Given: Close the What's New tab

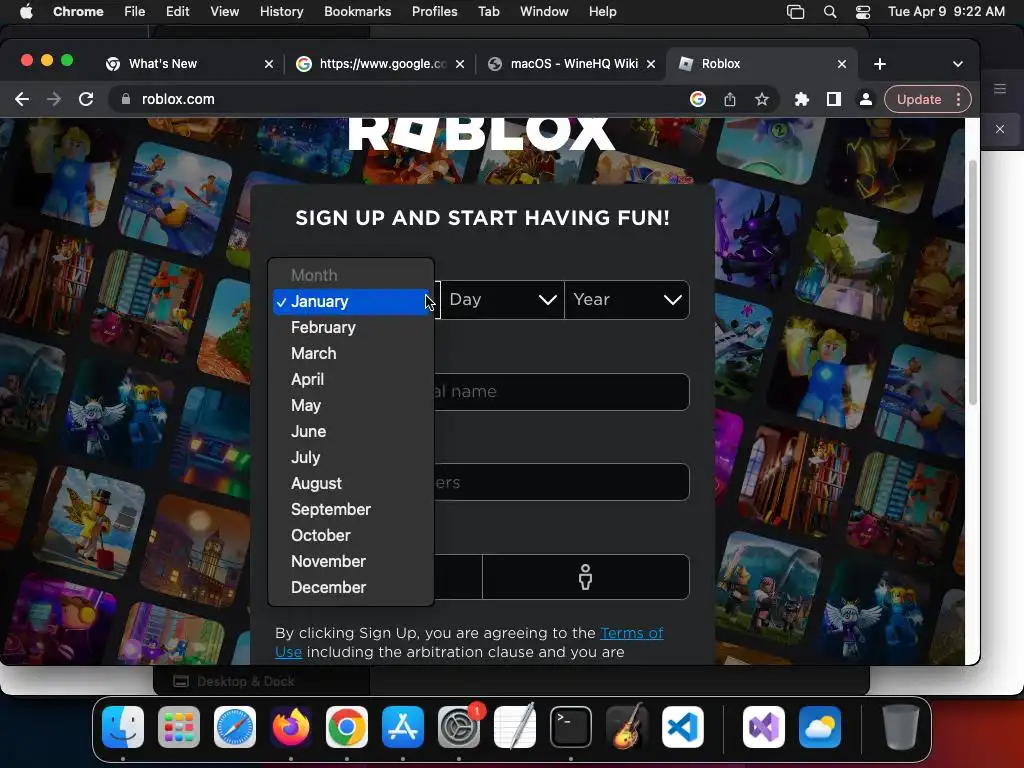Looking at the screenshot, I should 268,64.
